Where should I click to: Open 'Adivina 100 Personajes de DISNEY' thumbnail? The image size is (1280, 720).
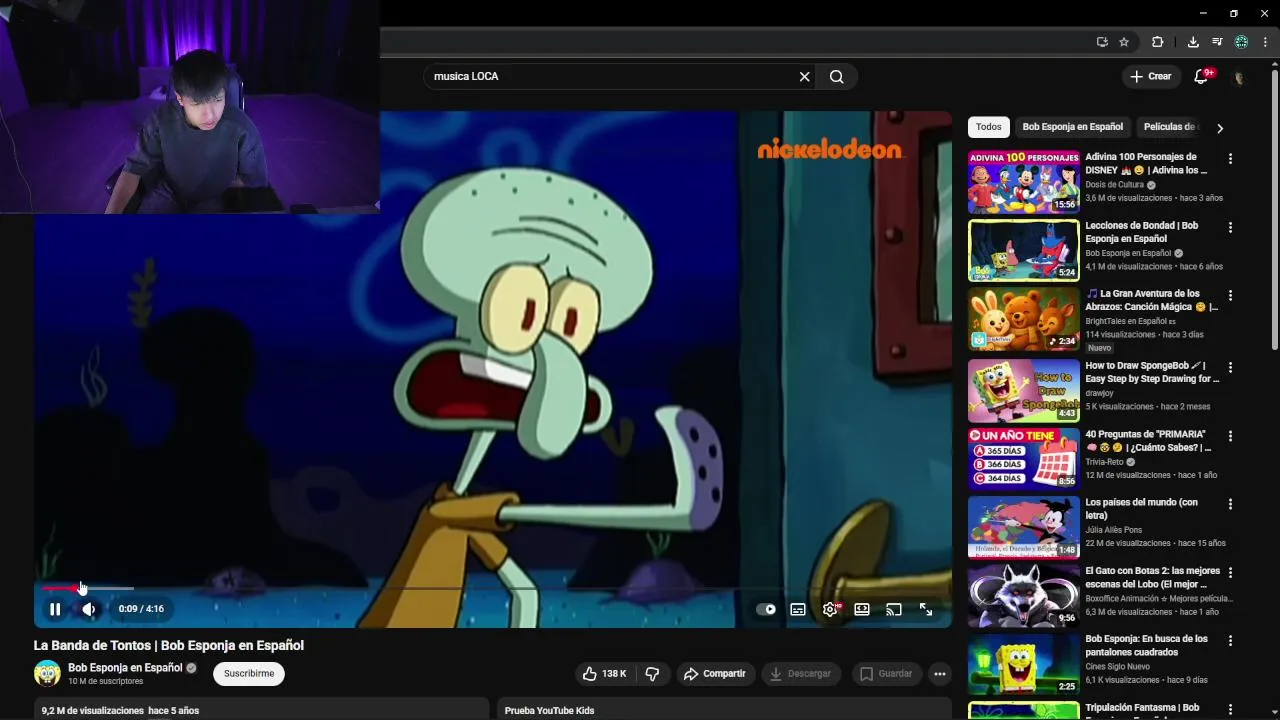(1024, 182)
